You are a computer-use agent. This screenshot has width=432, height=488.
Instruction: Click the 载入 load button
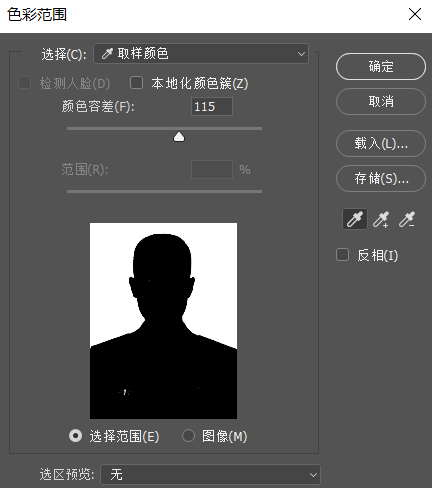click(x=381, y=143)
